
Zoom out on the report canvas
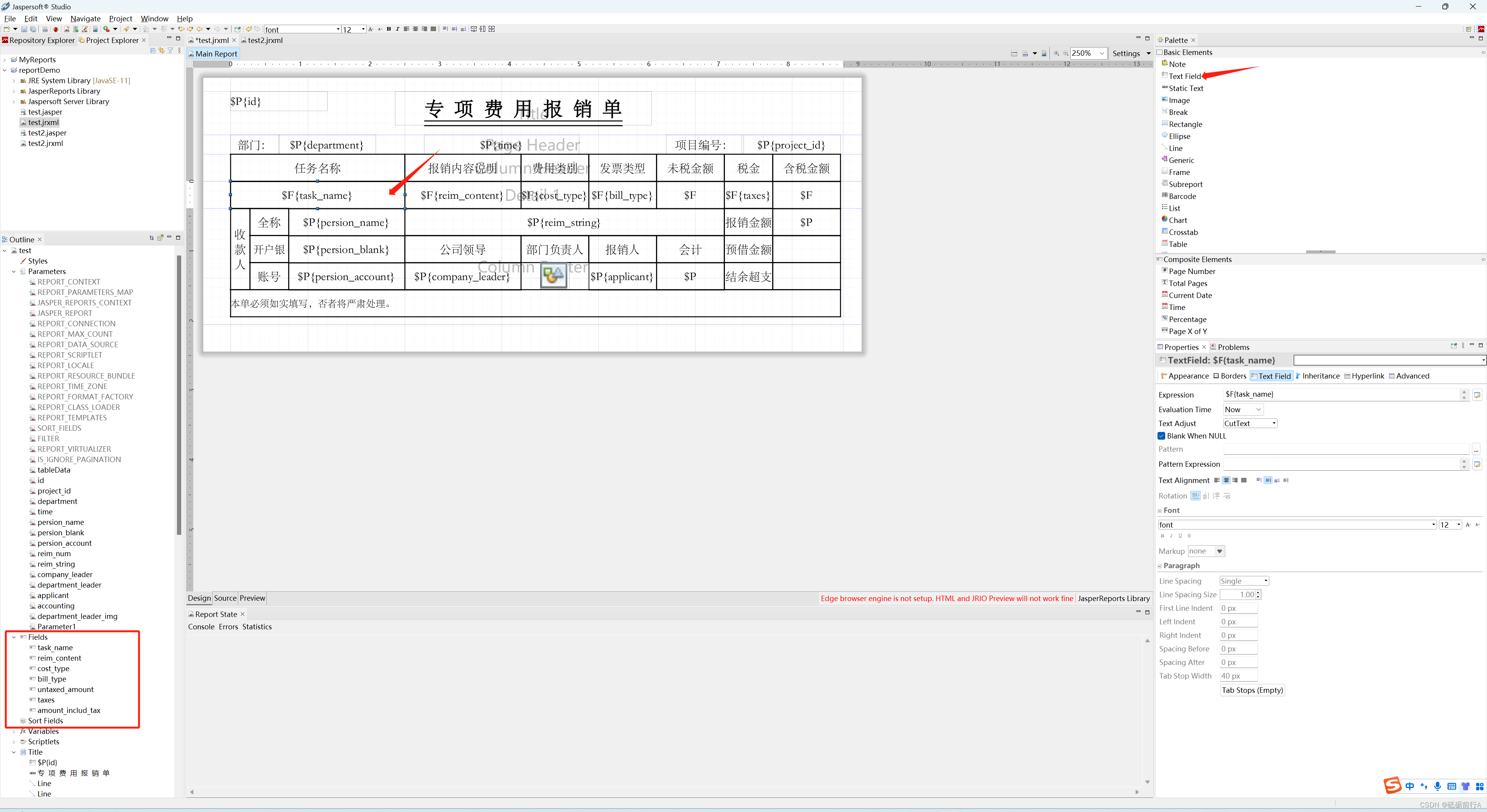1066,53
